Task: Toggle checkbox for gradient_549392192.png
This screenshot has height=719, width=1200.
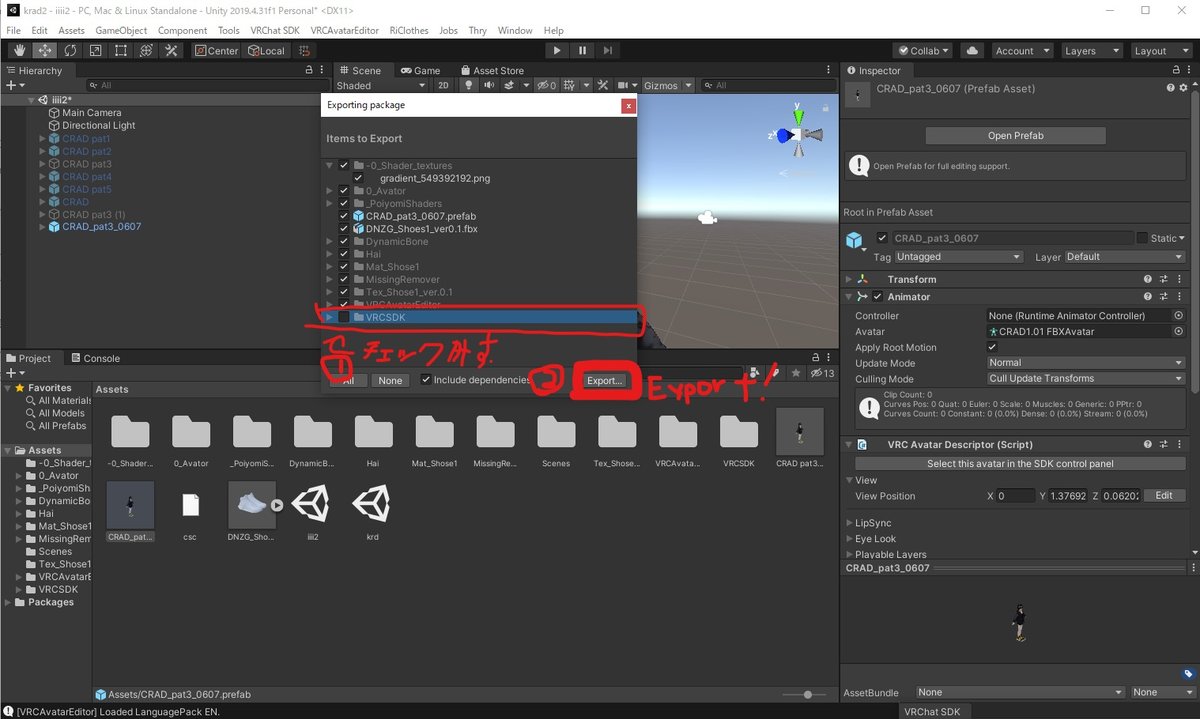Action: [357, 178]
